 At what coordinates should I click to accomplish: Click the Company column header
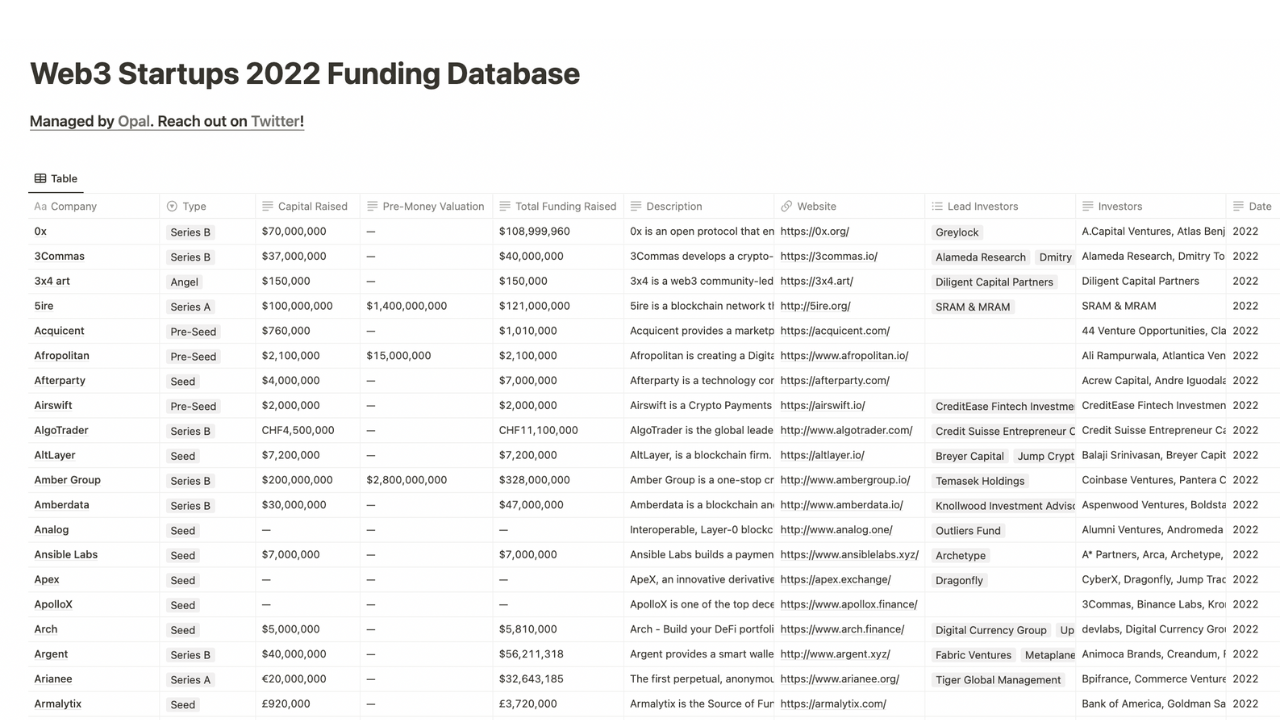94,206
